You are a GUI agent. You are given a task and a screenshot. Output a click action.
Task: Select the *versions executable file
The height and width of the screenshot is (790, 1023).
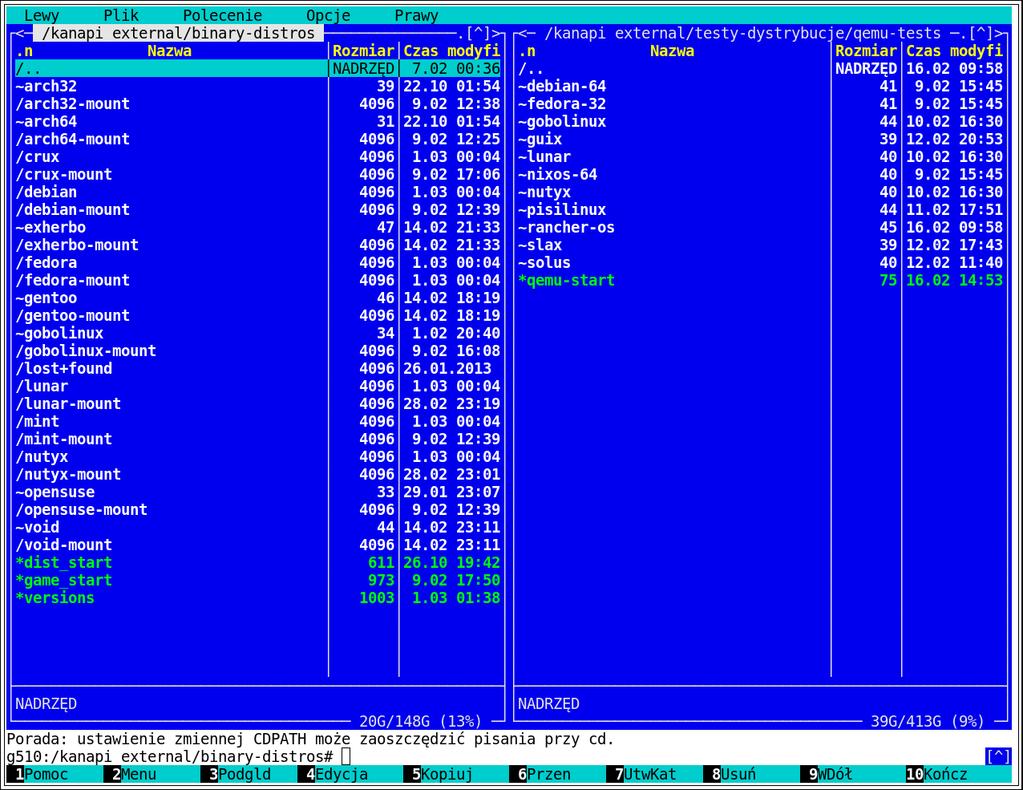pos(258,598)
